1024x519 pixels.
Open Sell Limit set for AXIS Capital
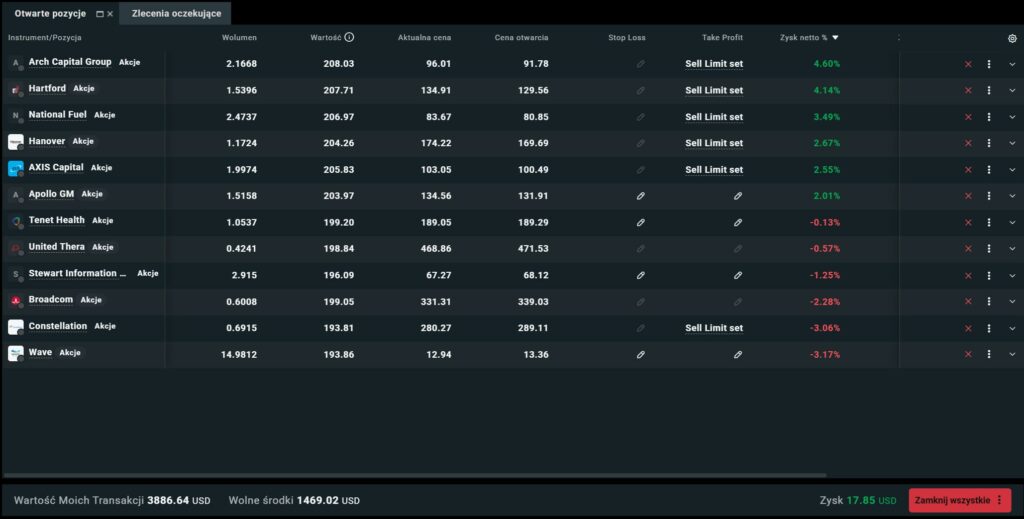(714, 170)
